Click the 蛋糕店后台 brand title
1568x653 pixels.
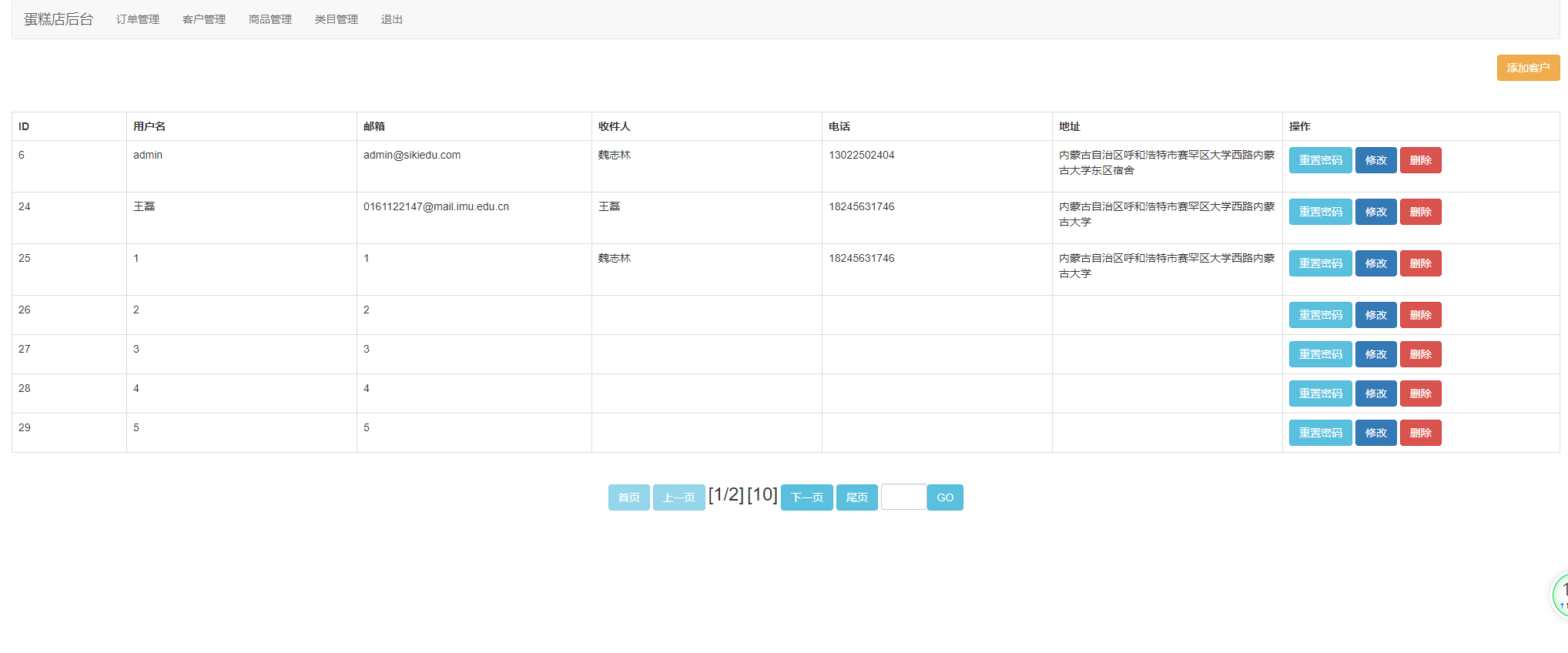(x=59, y=19)
